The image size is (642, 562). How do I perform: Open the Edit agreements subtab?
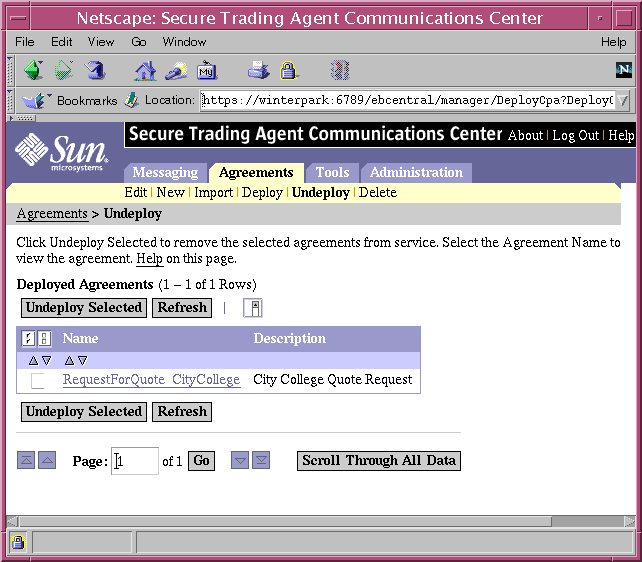[136, 192]
